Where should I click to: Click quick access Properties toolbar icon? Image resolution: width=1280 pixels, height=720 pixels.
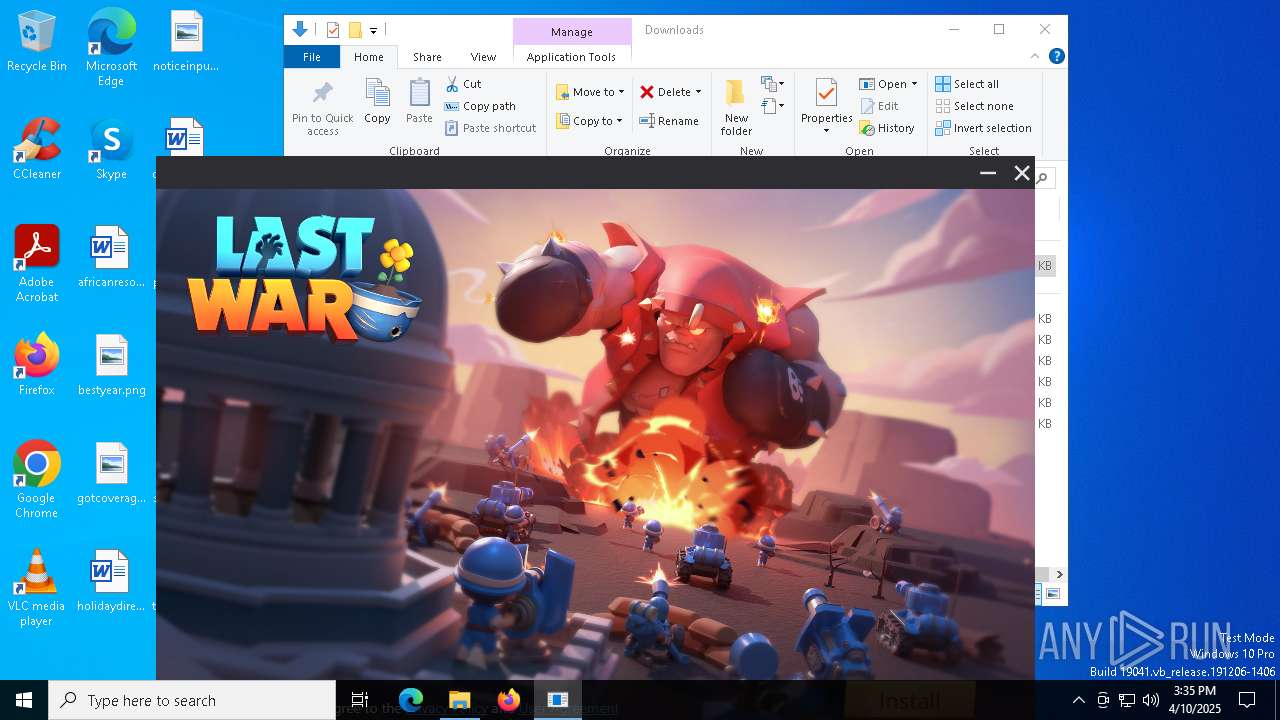[x=333, y=30]
